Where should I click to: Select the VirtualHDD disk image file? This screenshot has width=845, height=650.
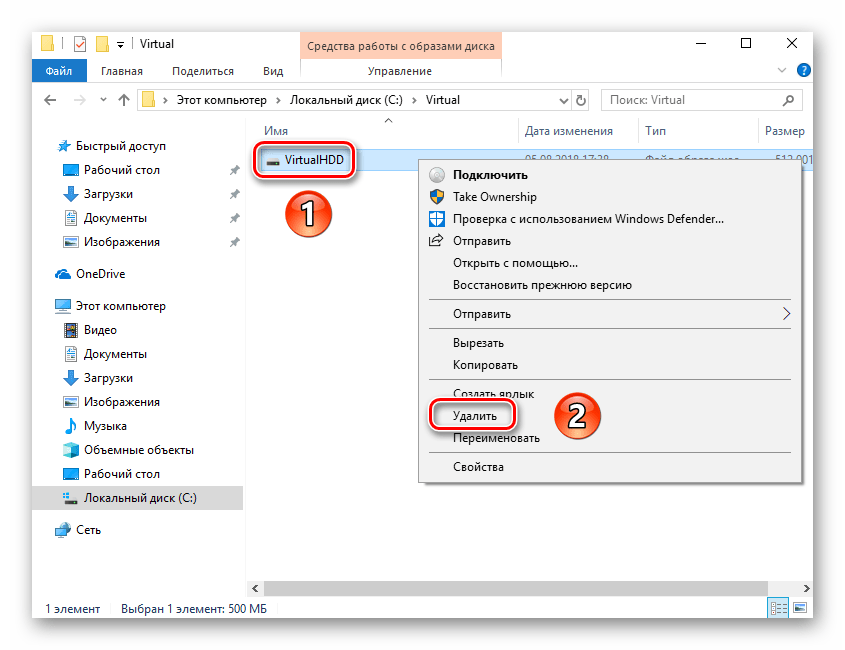click(x=313, y=160)
